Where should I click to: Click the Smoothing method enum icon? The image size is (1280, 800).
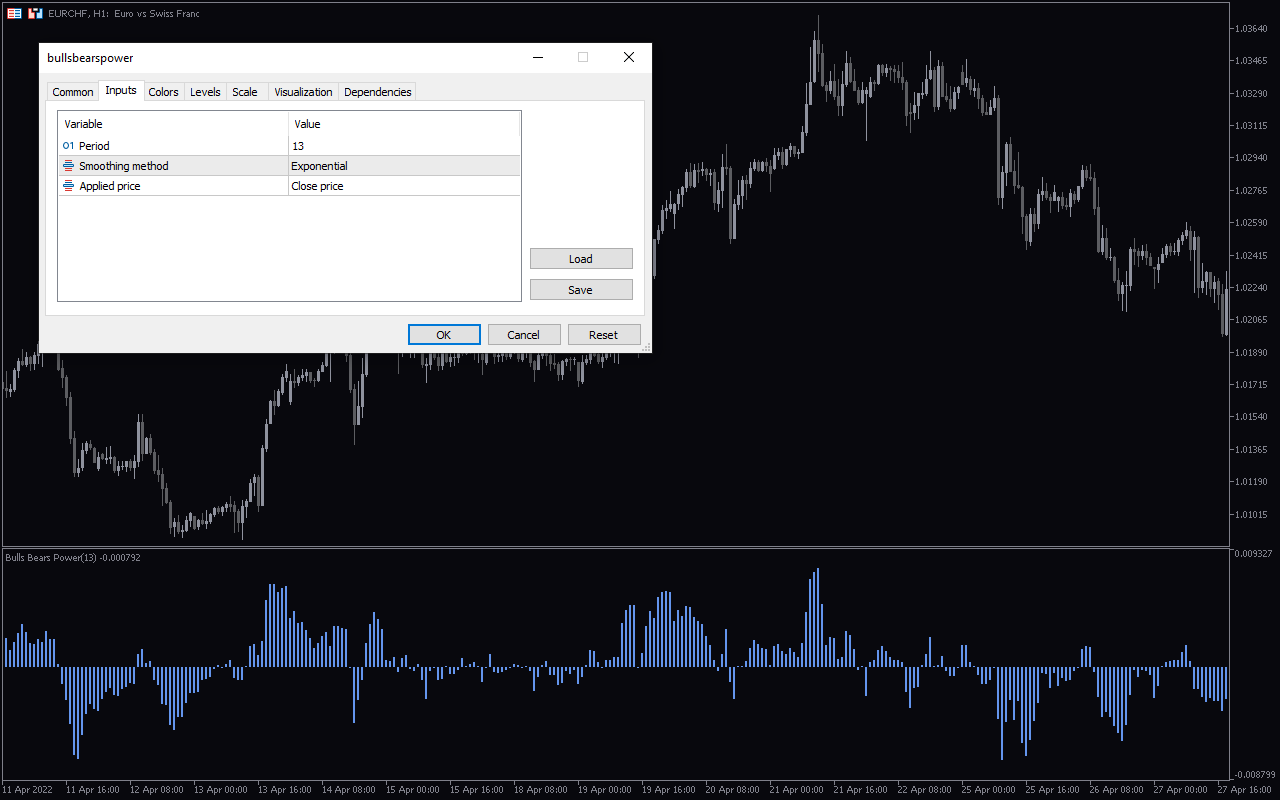click(x=68, y=166)
